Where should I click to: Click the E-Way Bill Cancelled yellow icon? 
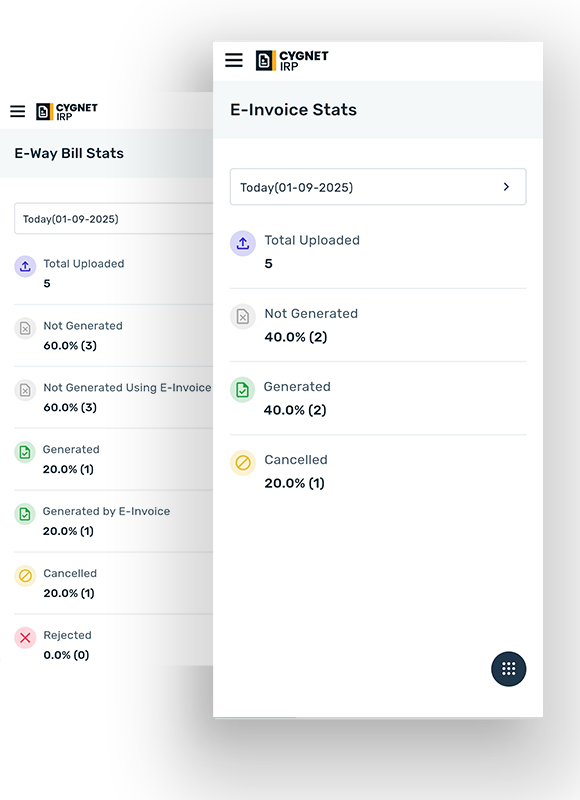[x=25, y=576]
